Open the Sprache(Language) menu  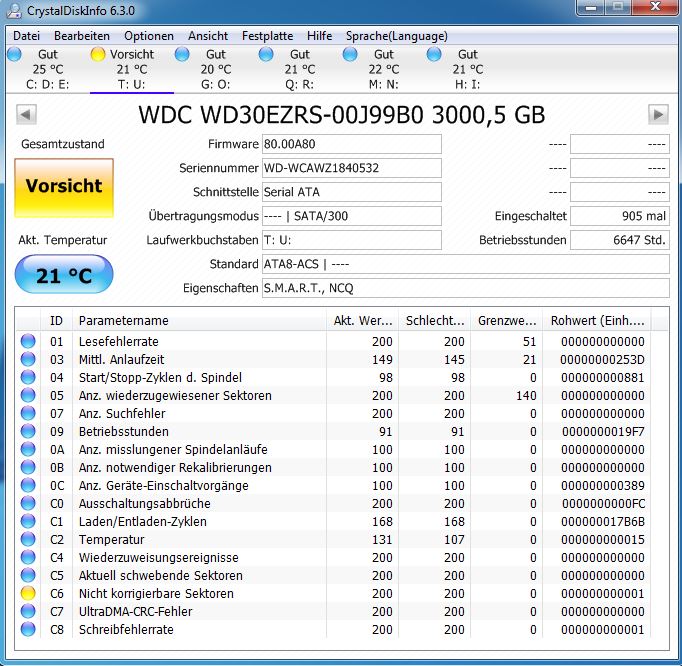(397, 36)
